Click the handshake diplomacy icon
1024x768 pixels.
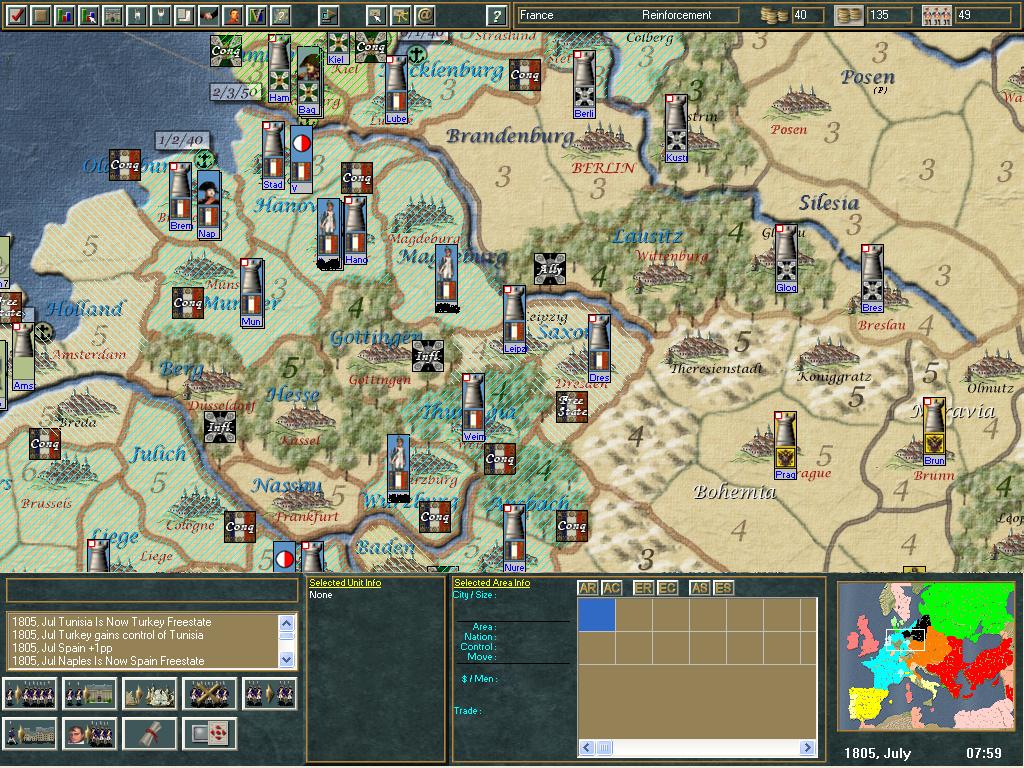[x=209, y=15]
